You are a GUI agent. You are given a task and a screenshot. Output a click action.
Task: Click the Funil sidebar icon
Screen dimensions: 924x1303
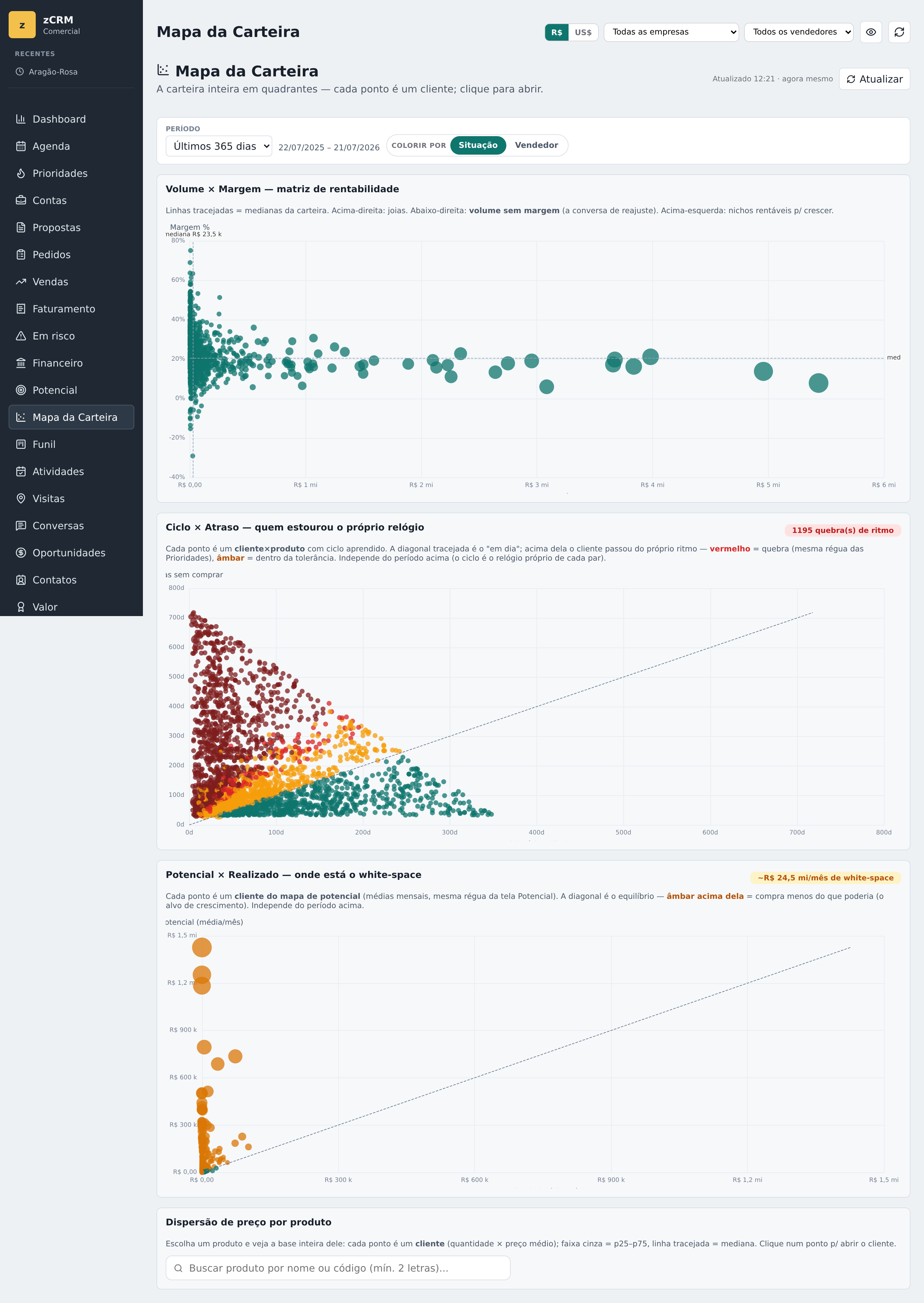[x=21, y=444]
